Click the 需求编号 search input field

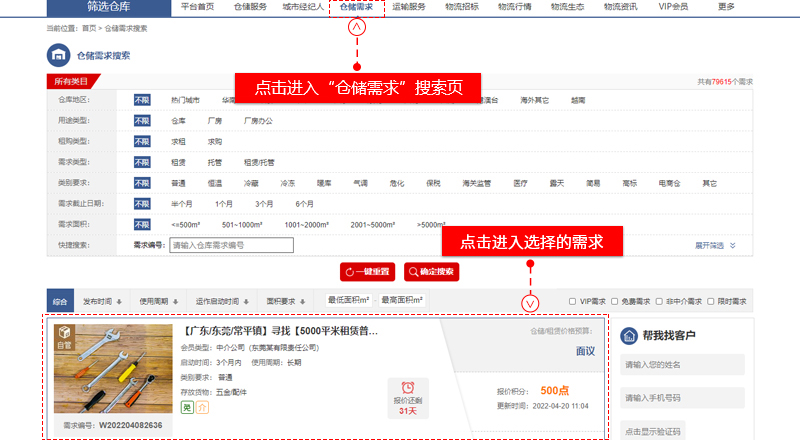tap(231, 245)
